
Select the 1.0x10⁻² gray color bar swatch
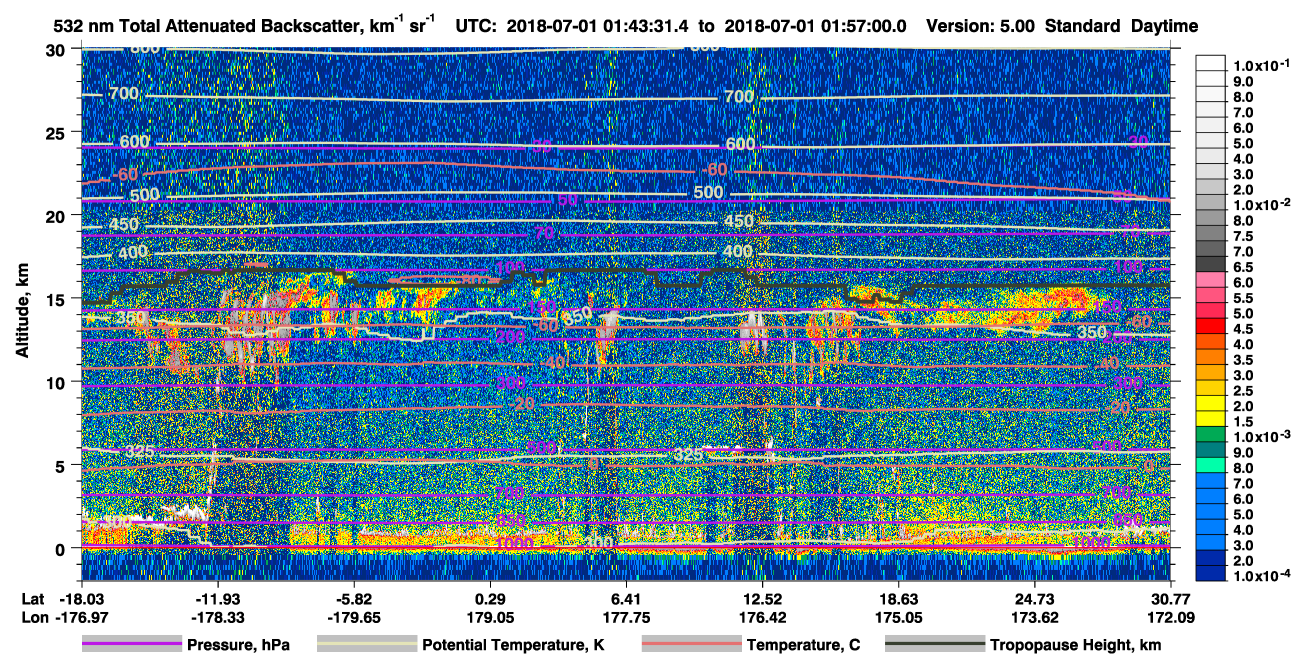tap(1210, 203)
